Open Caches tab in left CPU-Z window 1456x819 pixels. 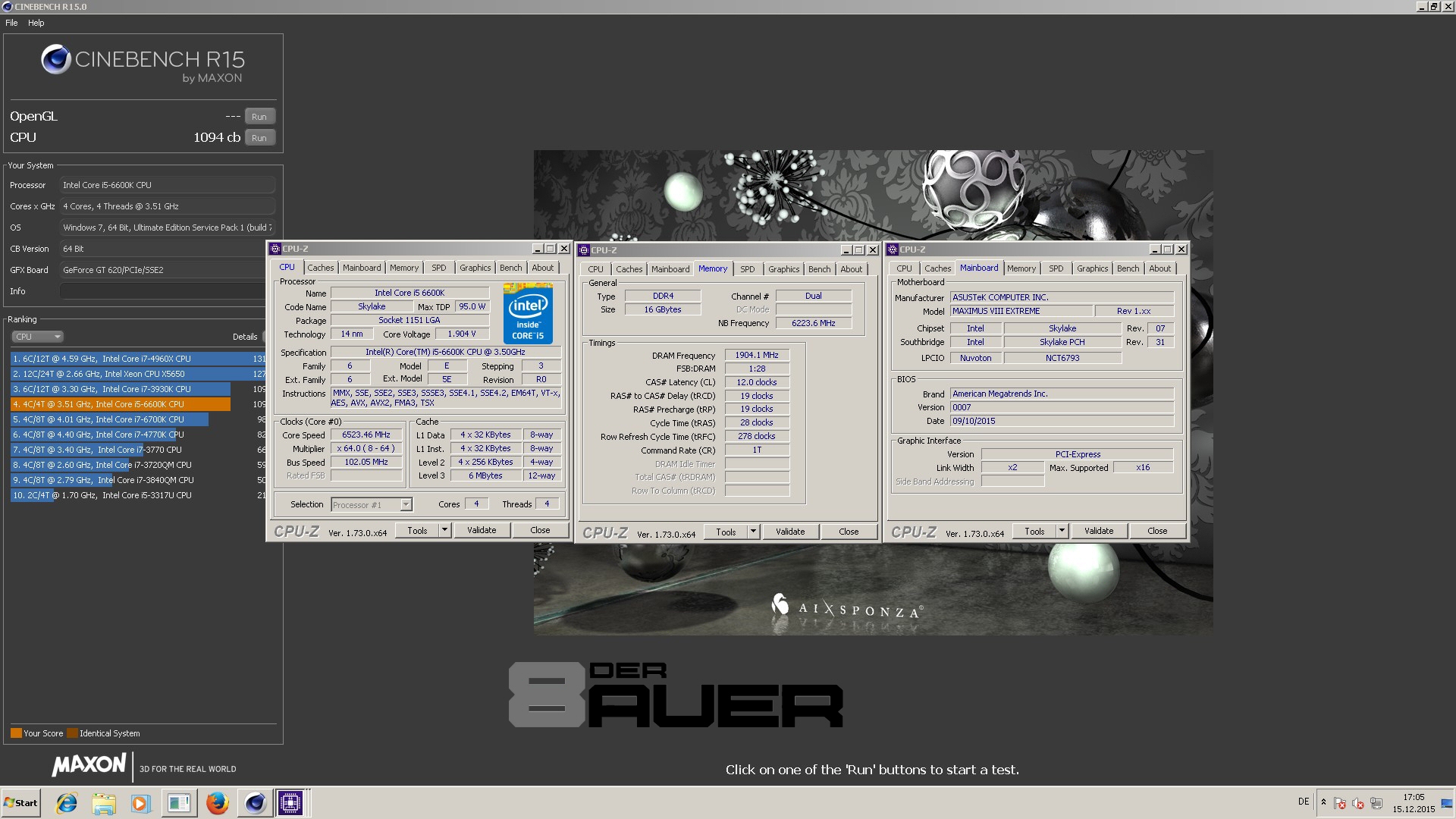[x=320, y=268]
